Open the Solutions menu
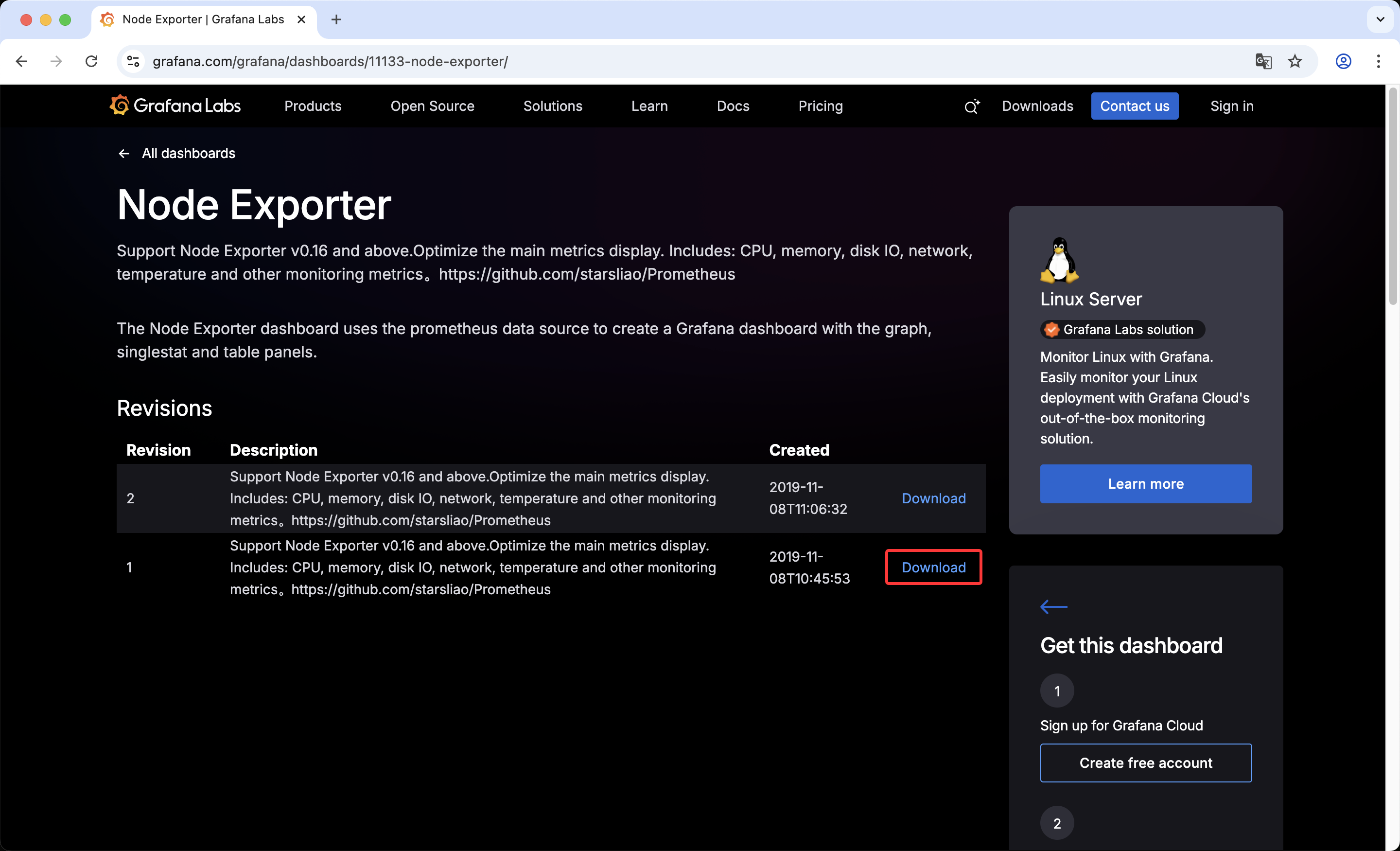Screen dimensions: 1400x851 (x=553, y=106)
